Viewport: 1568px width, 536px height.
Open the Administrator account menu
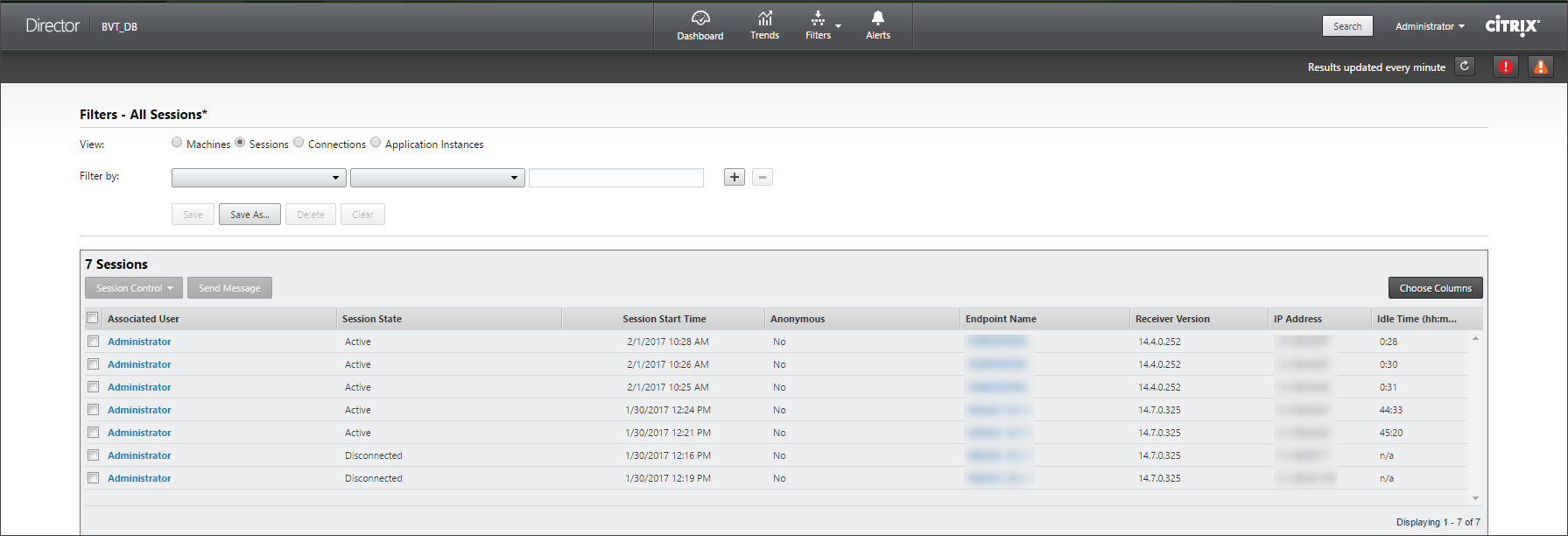[1429, 26]
